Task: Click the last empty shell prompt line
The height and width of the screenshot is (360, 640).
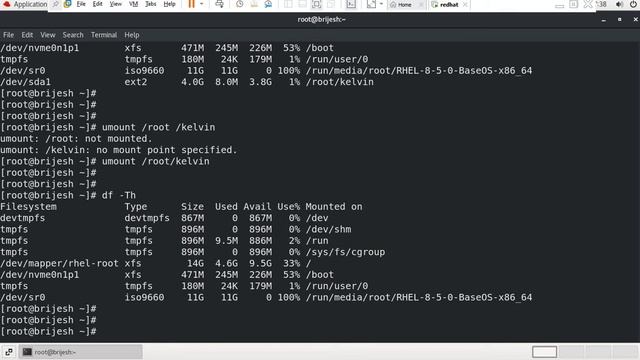Action: [x=48, y=331]
